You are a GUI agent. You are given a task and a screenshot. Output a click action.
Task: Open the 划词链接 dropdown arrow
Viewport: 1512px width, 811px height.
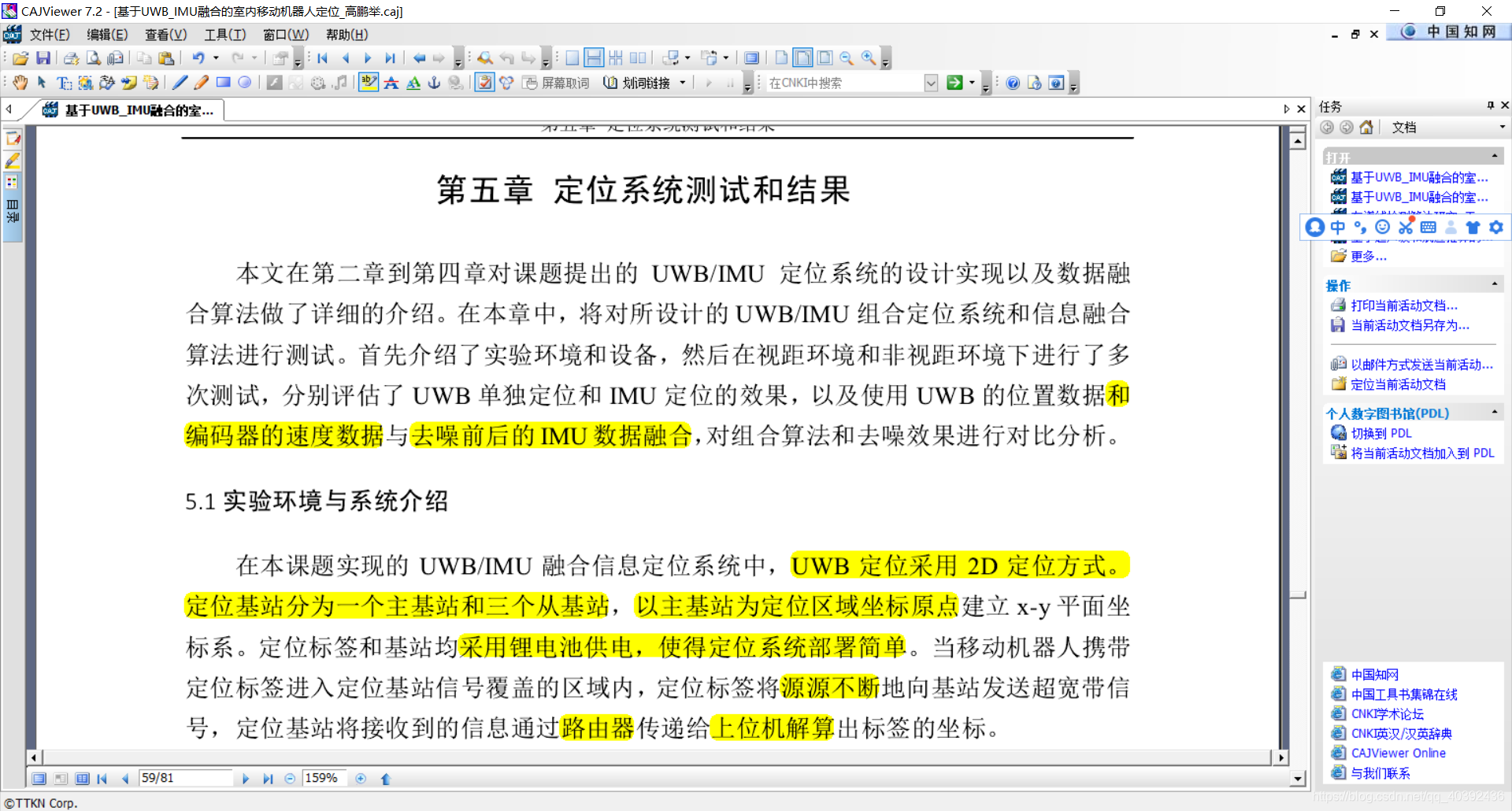coord(683,83)
